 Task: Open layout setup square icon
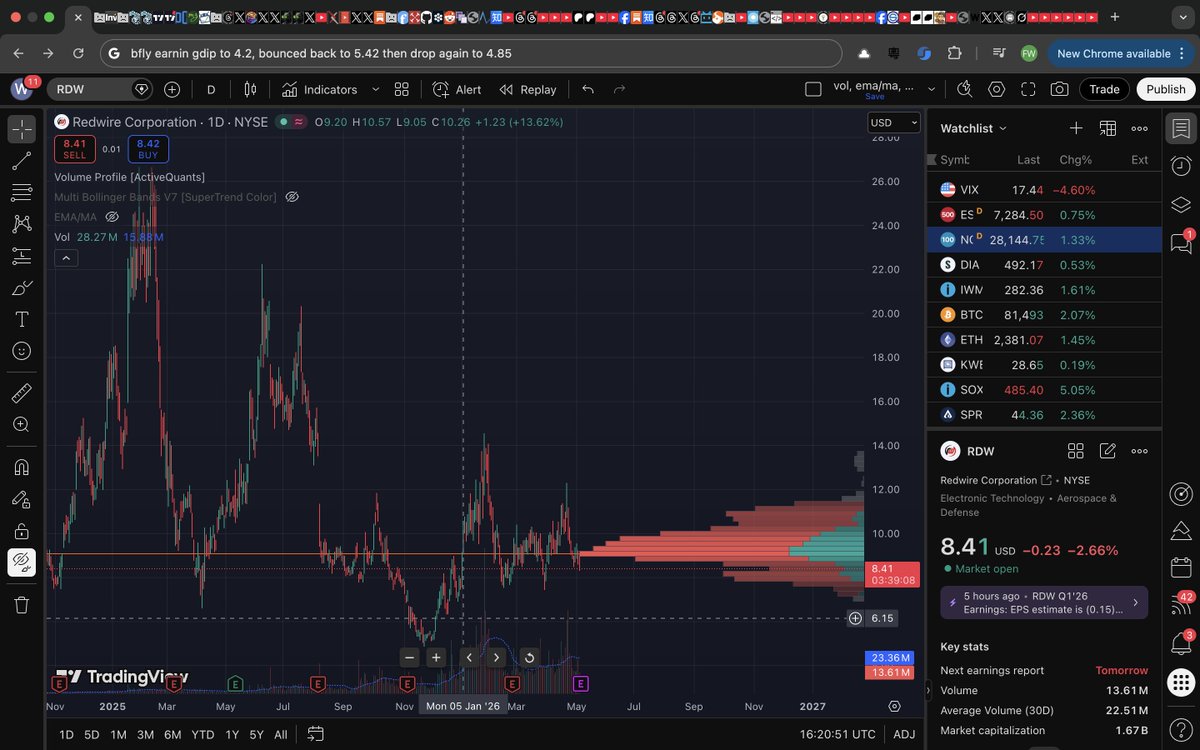(x=813, y=89)
